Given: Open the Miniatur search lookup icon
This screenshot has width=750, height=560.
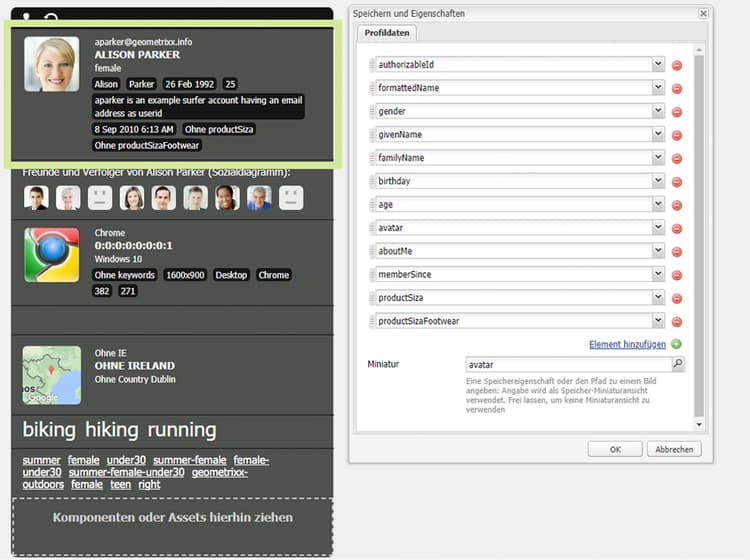Looking at the screenshot, I should (678, 364).
